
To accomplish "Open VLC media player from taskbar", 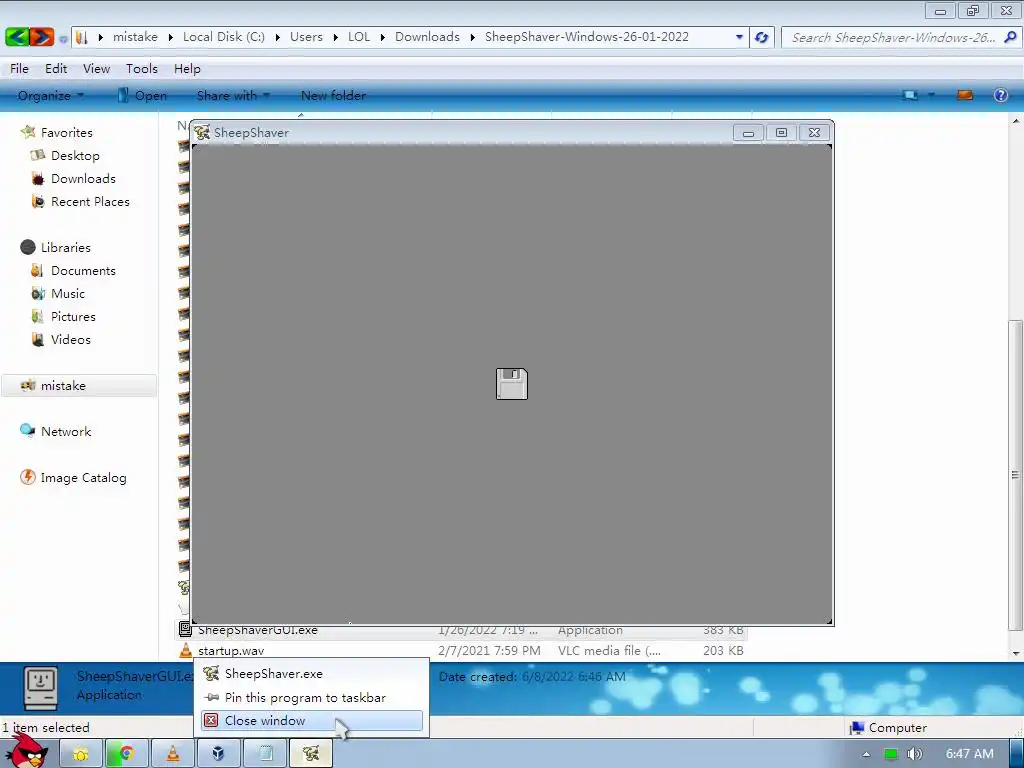I will point(172,754).
